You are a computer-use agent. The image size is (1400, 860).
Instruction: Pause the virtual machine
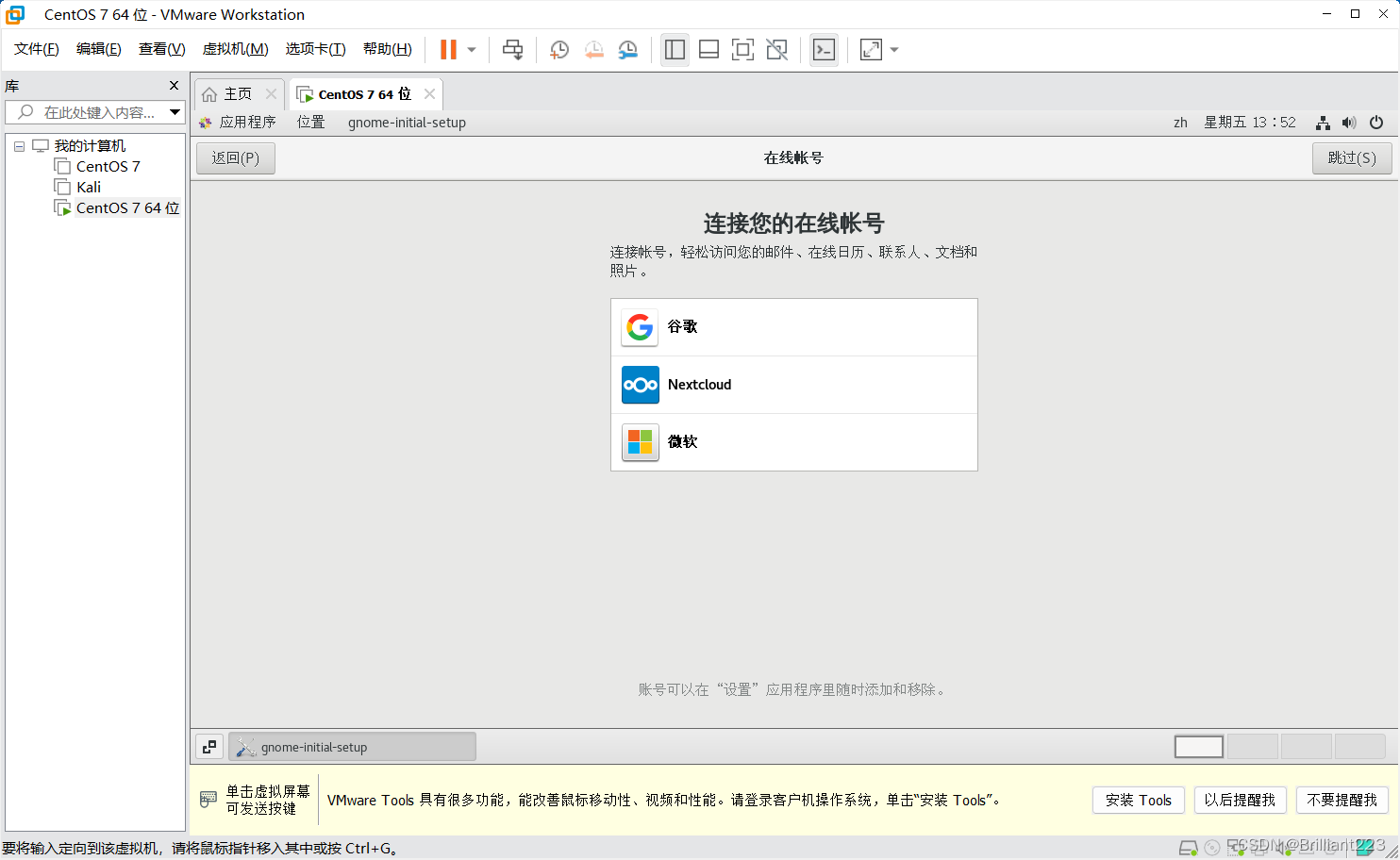coord(448,49)
